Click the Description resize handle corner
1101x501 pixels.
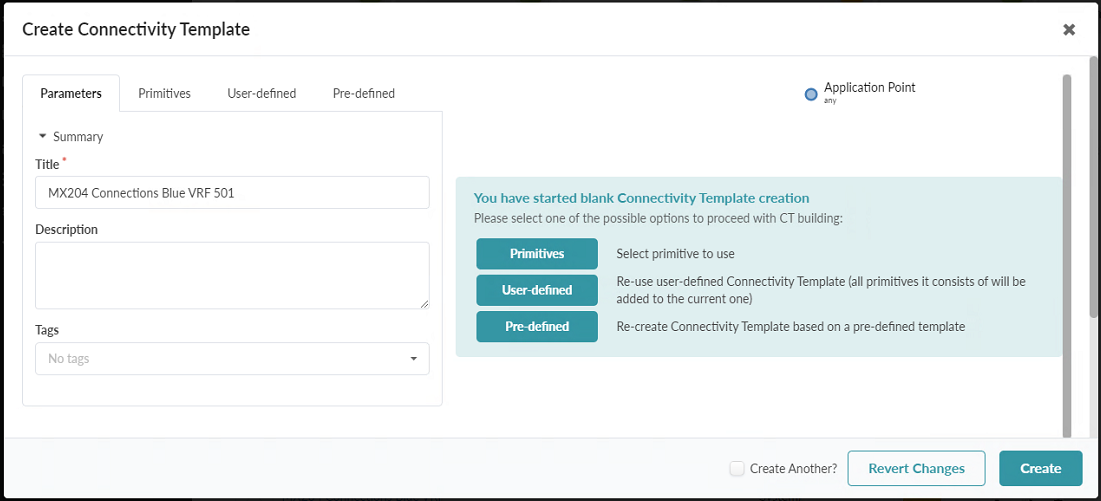point(425,304)
